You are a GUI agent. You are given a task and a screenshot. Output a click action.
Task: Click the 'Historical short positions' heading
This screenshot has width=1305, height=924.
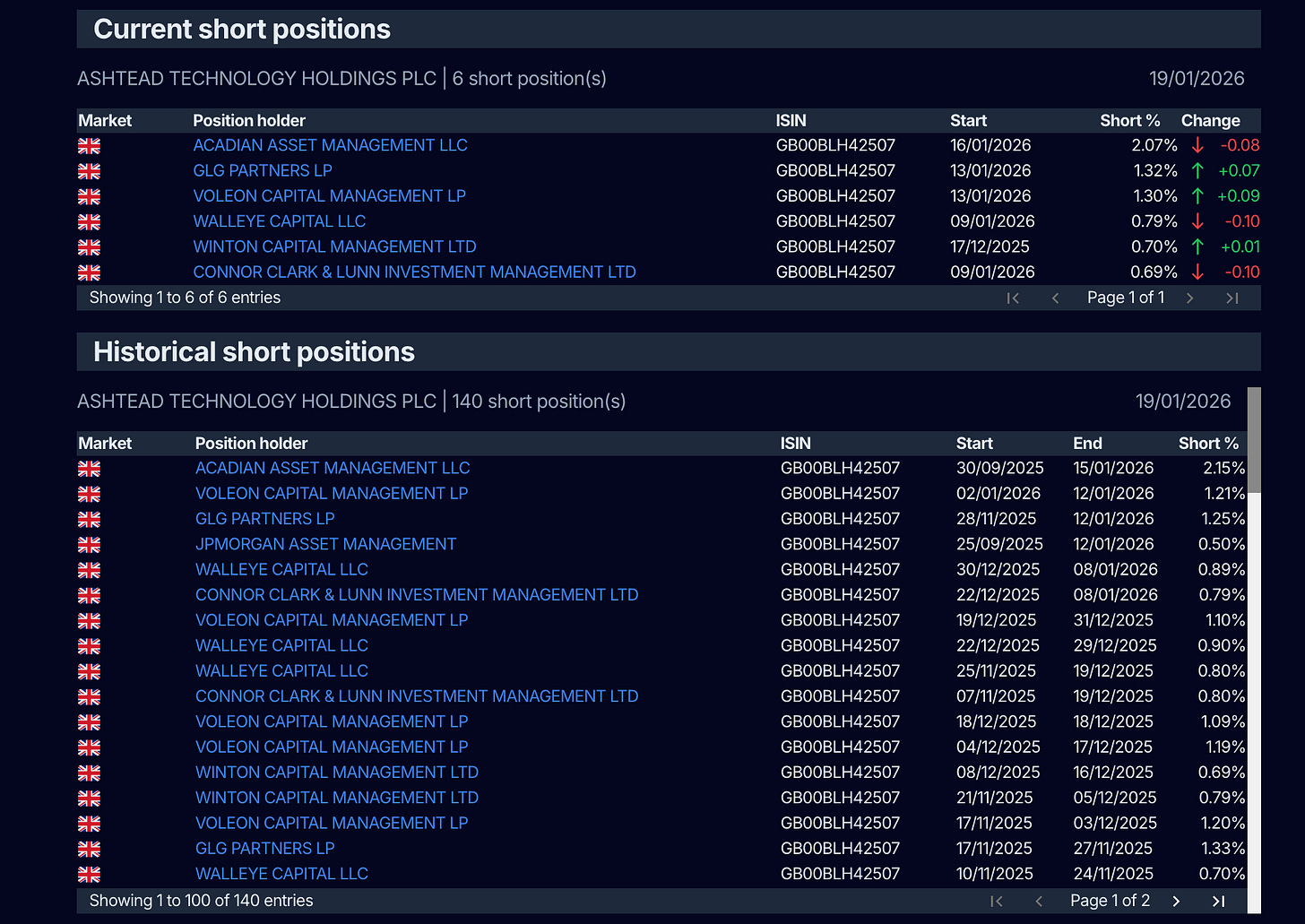pos(254,352)
